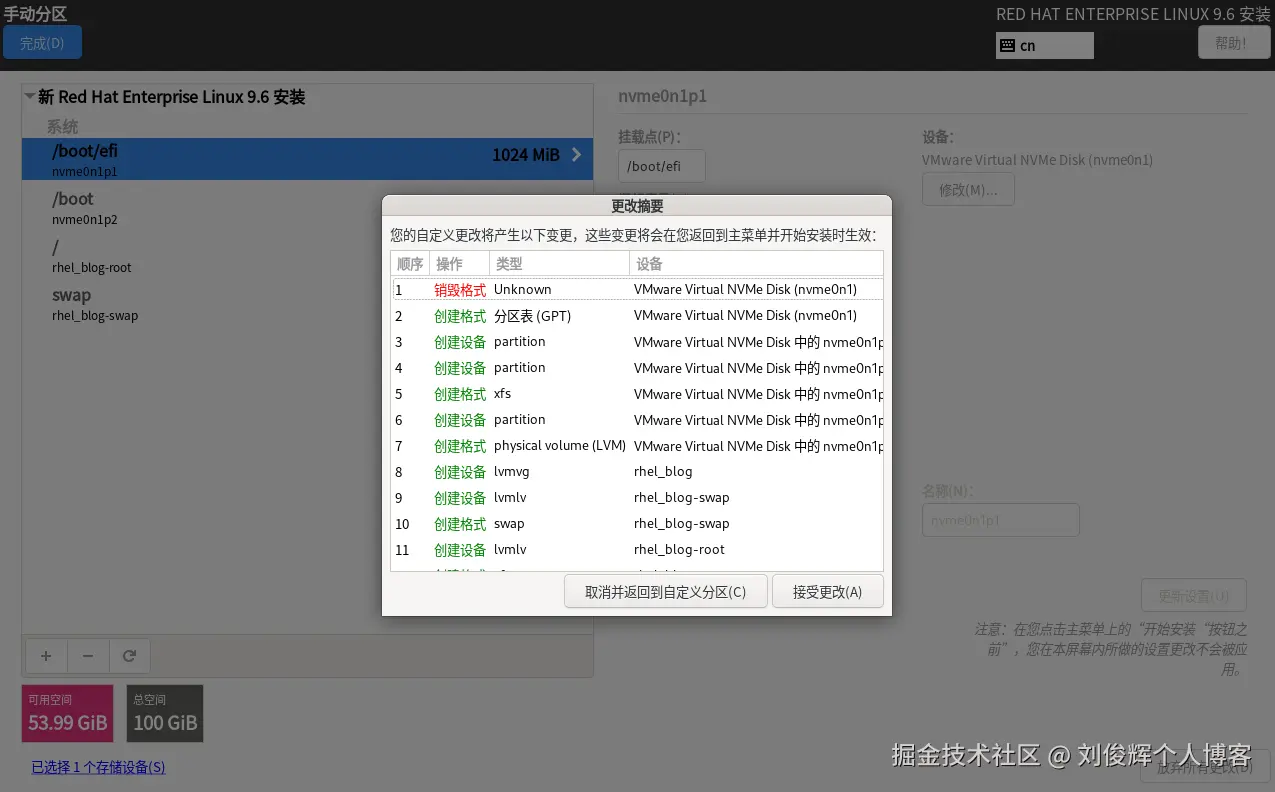Select the / root partition entry
Viewport: 1275px width, 792px height.
point(308,256)
